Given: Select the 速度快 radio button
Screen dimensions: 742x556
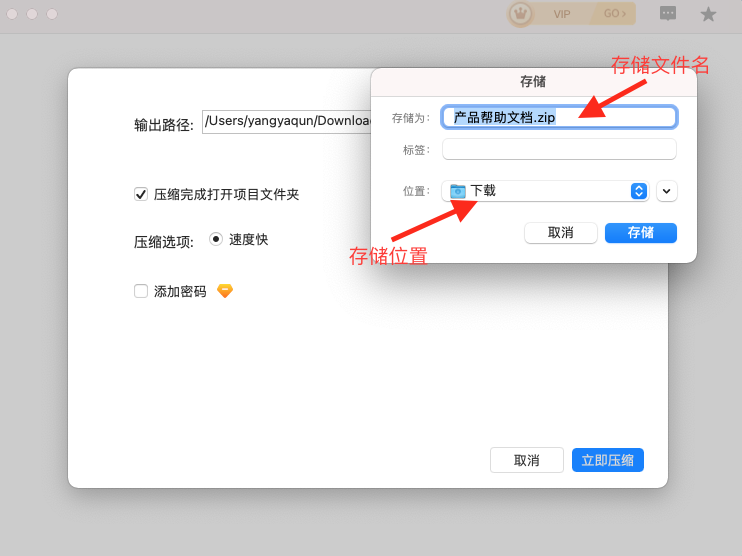Looking at the screenshot, I should 216,239.
